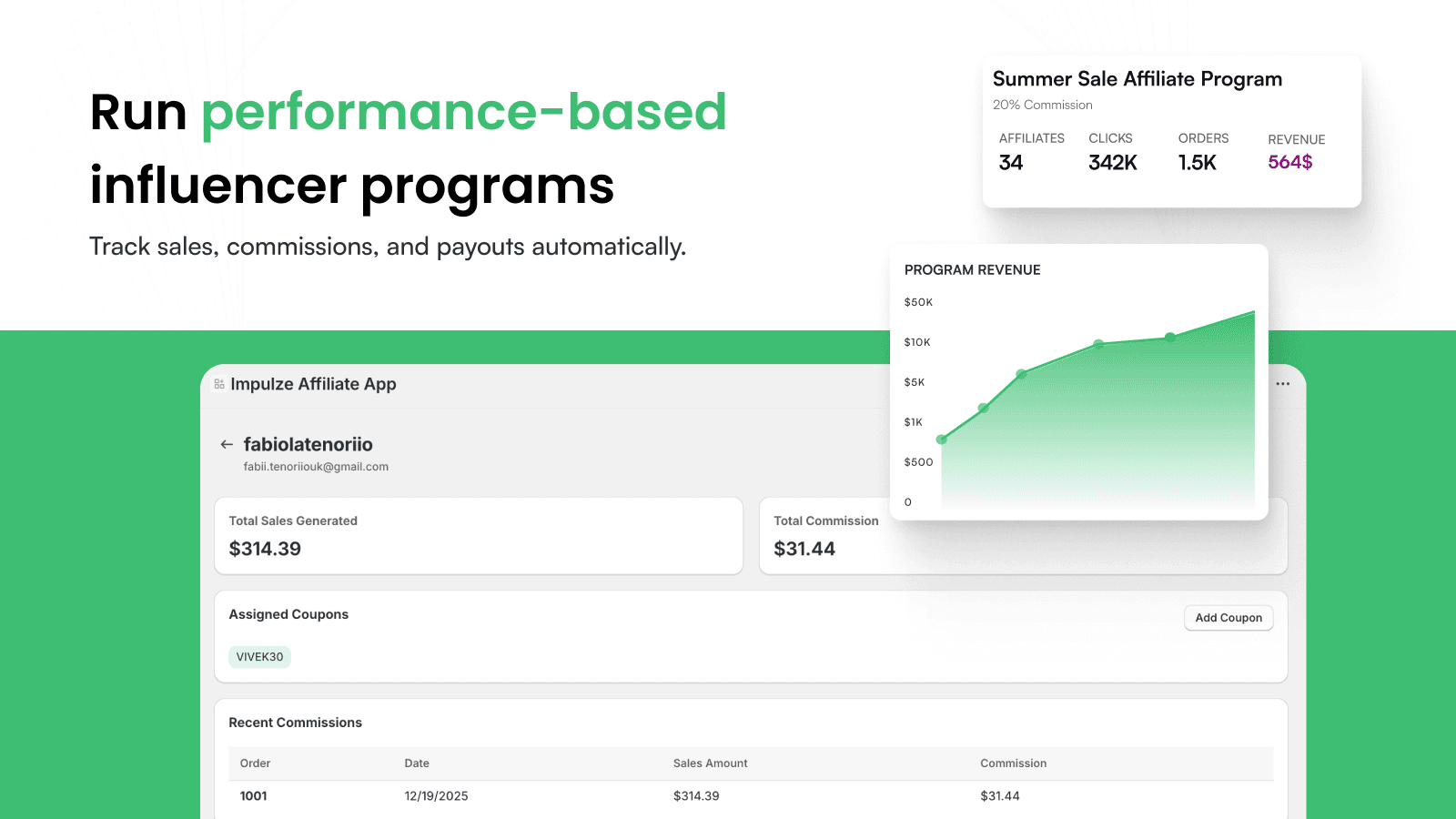Expand the Assigned Coupons section

coord(288,614)
